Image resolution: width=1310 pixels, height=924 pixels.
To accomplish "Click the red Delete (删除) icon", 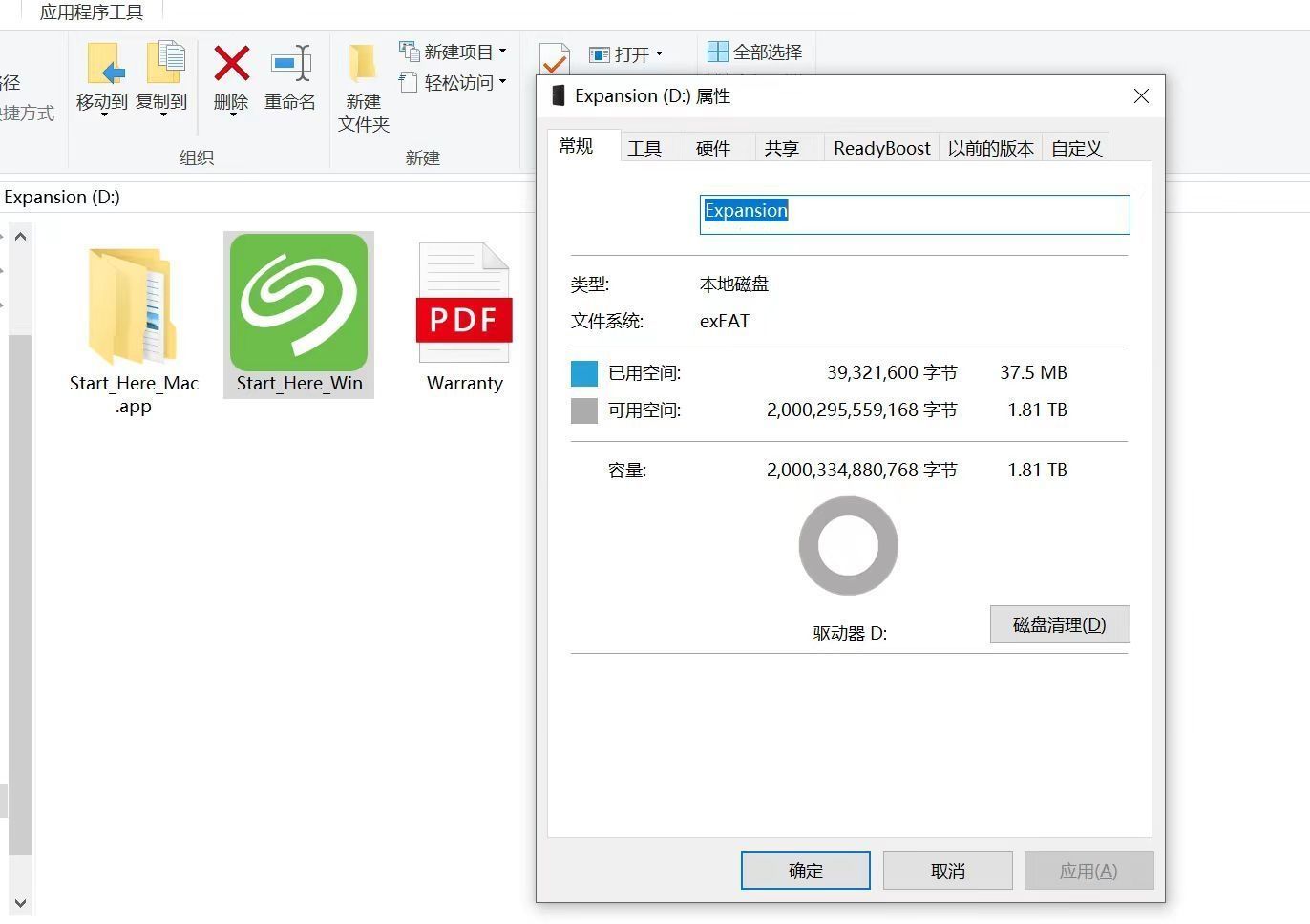I will pyautogui.click(x=231, y=65).
